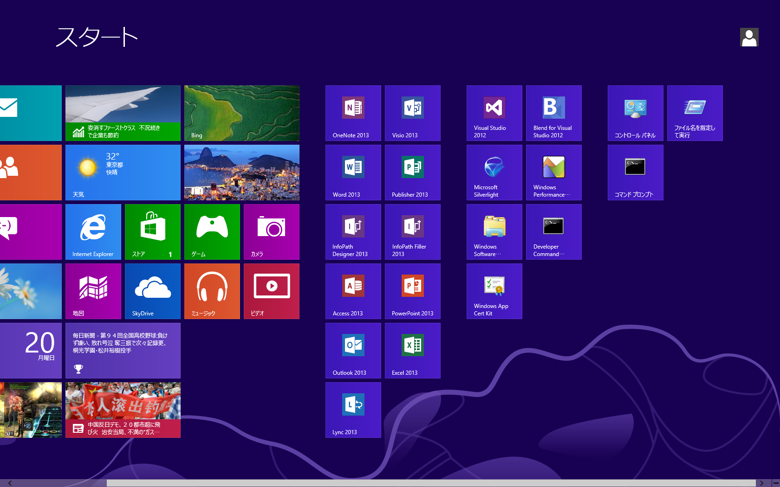Open the 天気 weather tile
780x487 pixels.
(123, 173)
